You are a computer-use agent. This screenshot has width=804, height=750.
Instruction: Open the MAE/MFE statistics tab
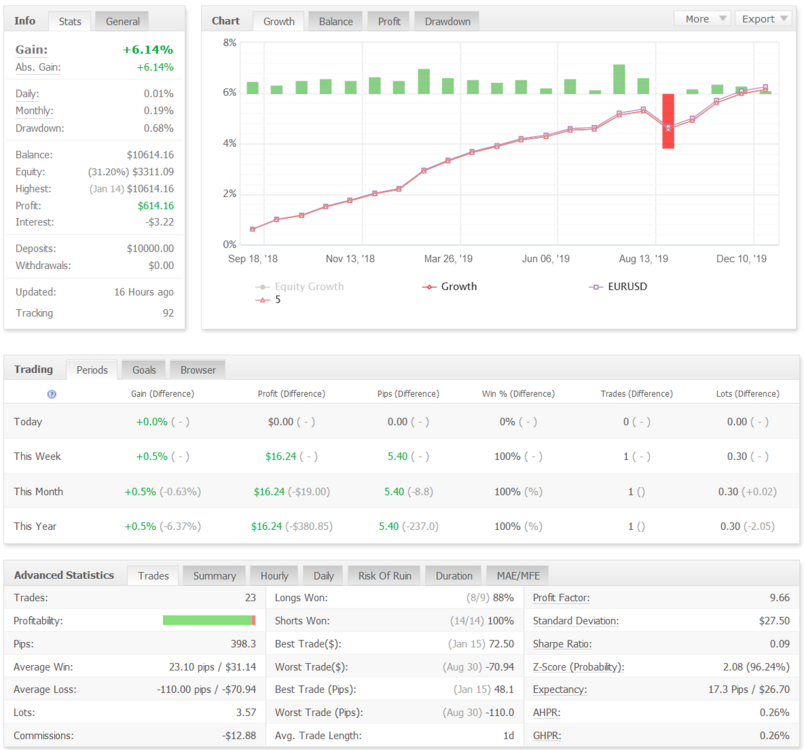(518, 576)
